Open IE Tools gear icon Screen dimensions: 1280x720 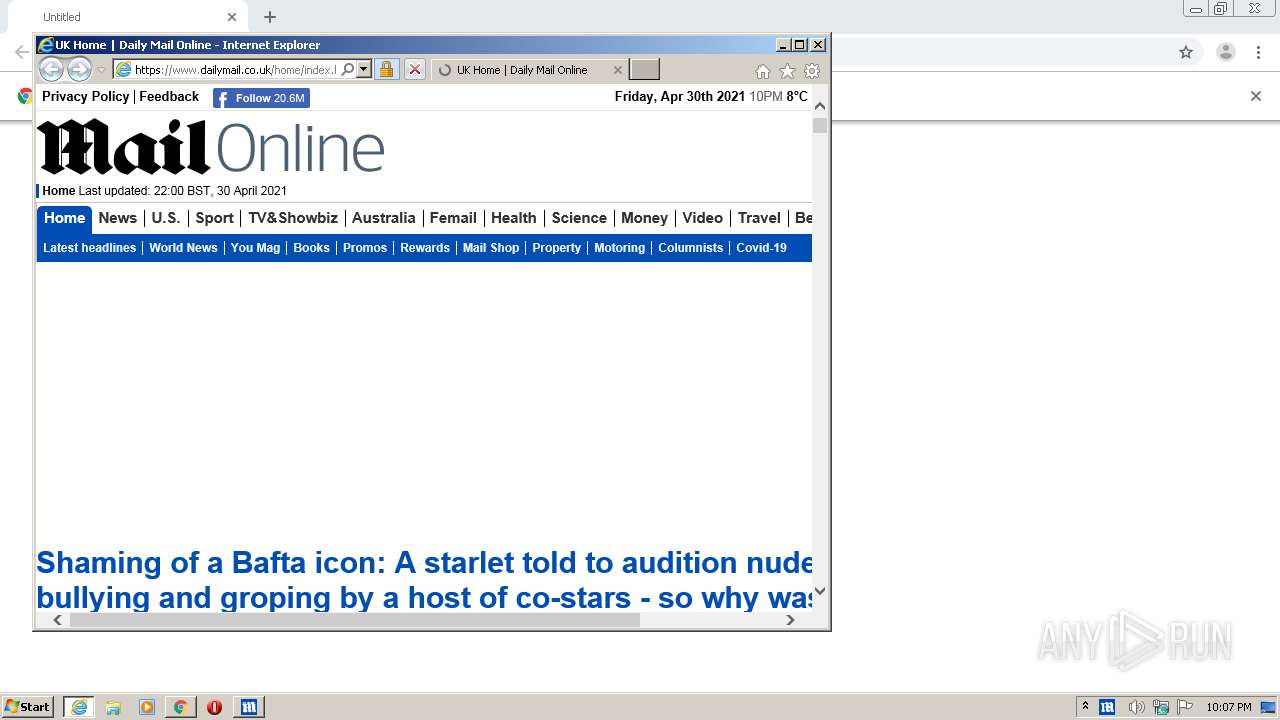(x=812, y=71)
